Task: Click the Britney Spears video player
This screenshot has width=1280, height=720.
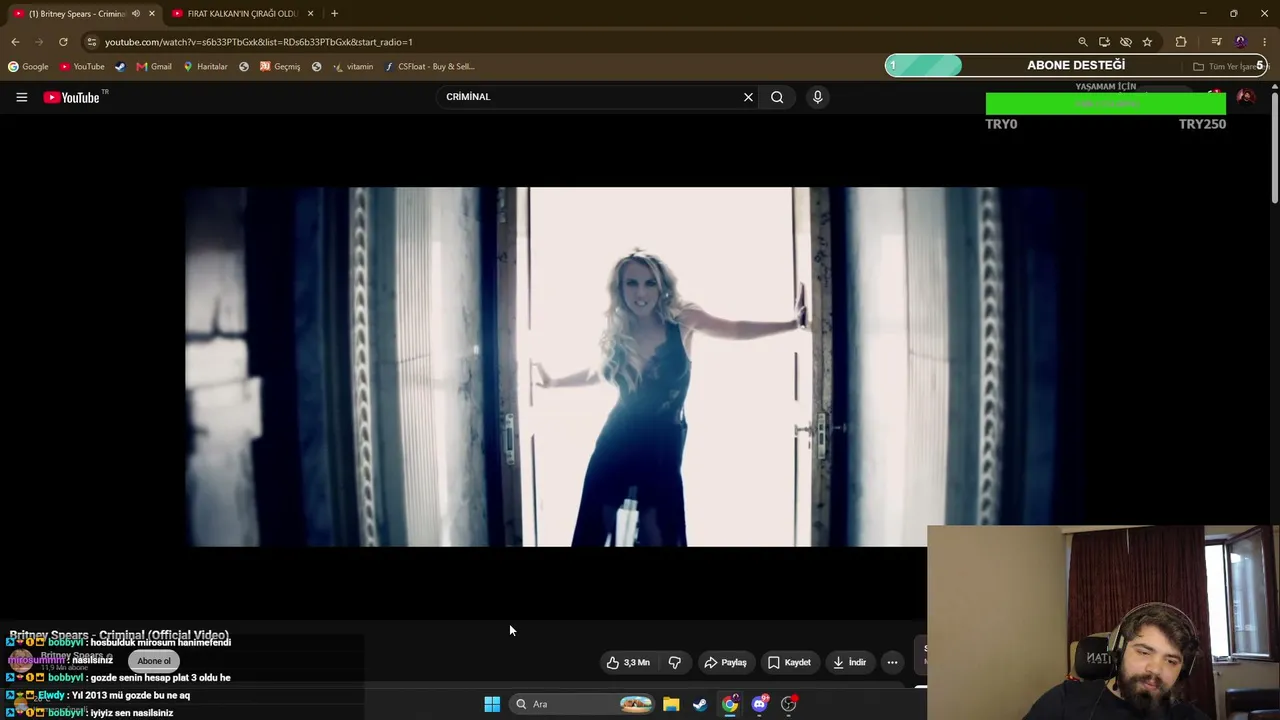Action: click(635, 367)
